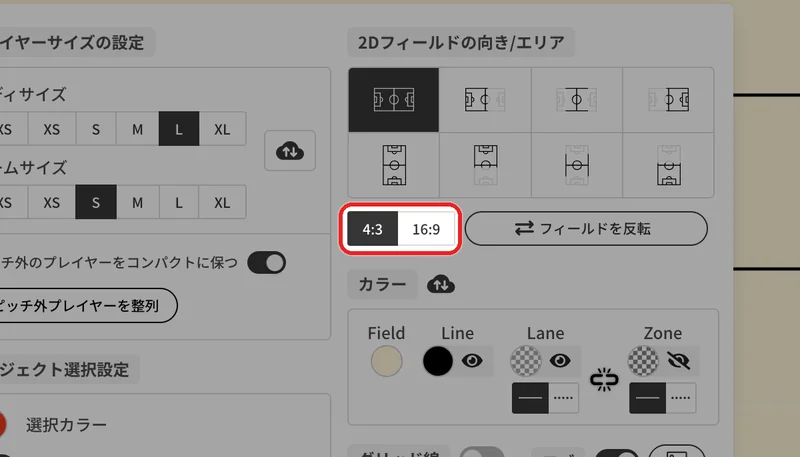800x457 pixels.
Task: Click カラー section label
Action: click(382, 284)
